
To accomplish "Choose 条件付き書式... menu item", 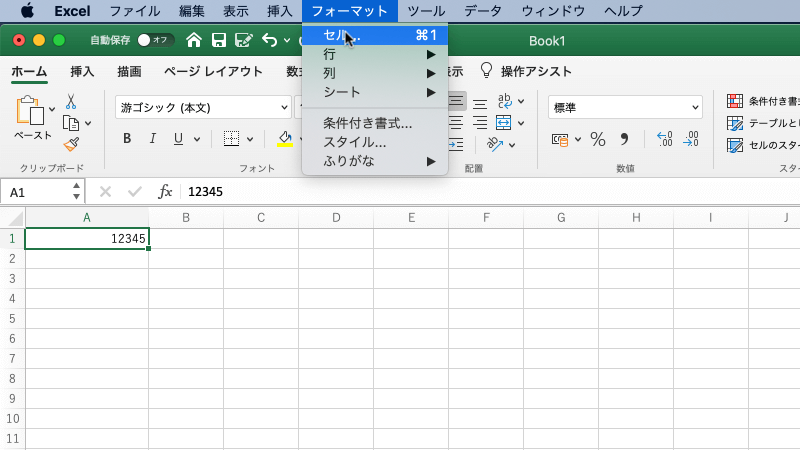I will (375, 123).
